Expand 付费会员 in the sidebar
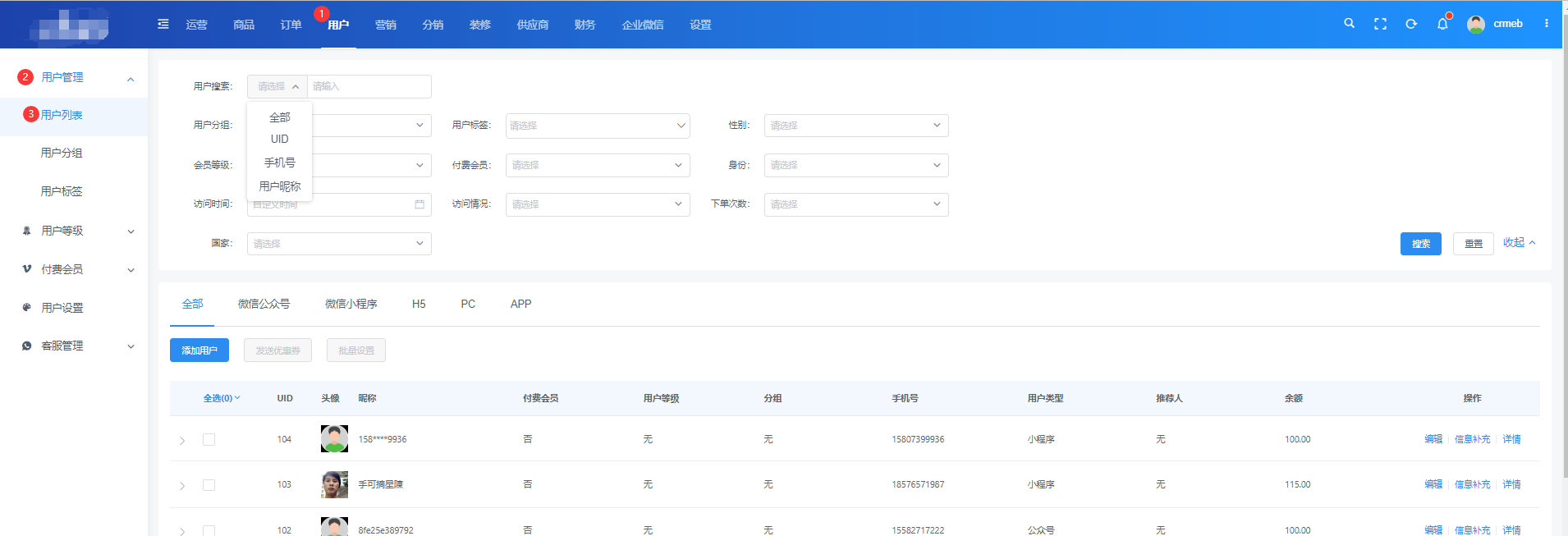The height and width of the screenshot is (536, 1568). (x=74, y=270)
